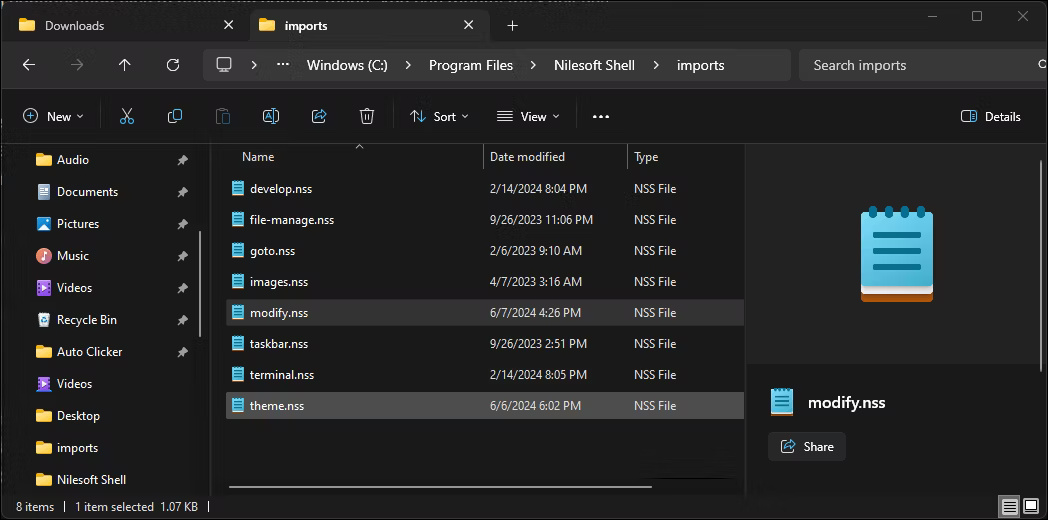The width and height of the screenshot is (1048, 520).
Task: Expand the breadcrumb ellipsis for hidden folders
Action: pos(283,65)
